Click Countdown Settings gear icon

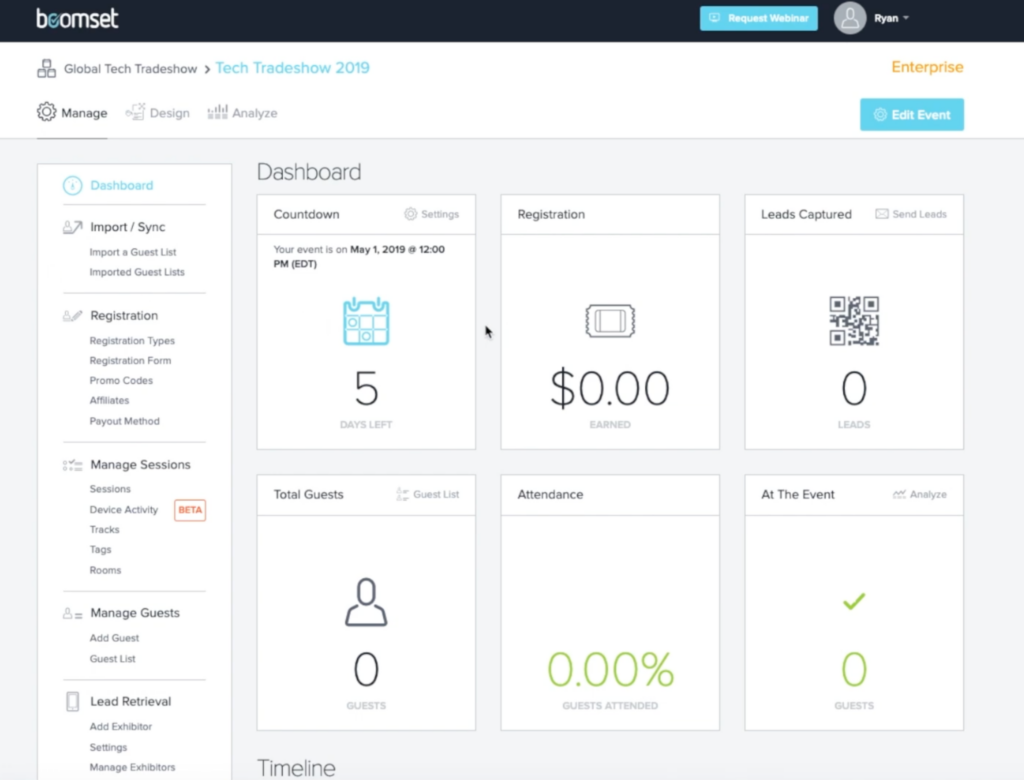[x=410, y=214]
